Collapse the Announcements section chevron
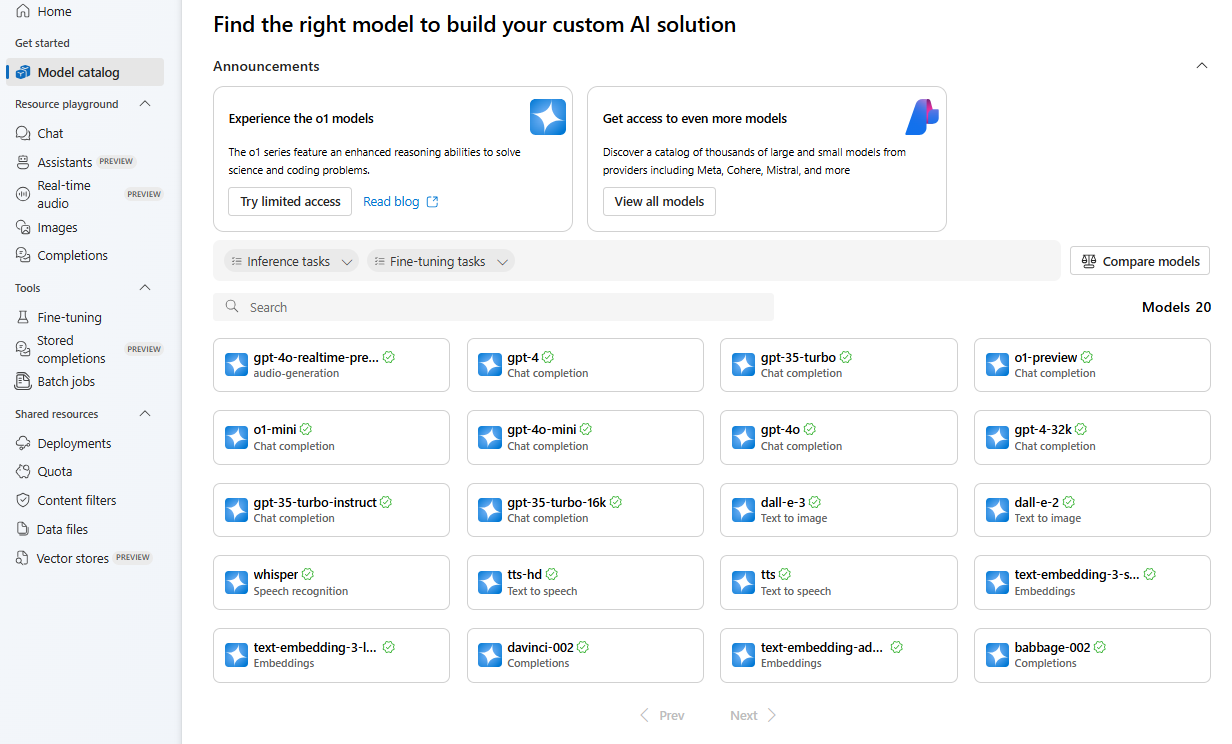The image size is (1232, 744). pos(1202,66)
